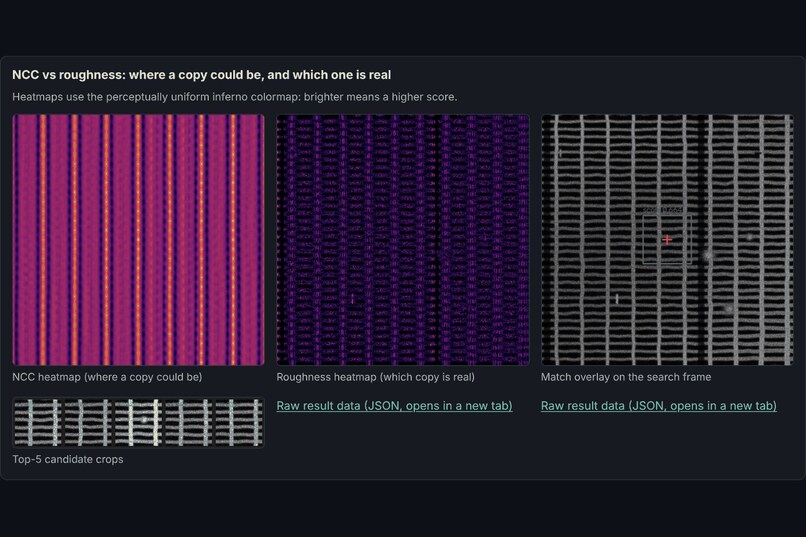This screenshot has height=537, width=806.
Task: Open raw result JSON link under Match overlay
Action: tap(658, 406)
